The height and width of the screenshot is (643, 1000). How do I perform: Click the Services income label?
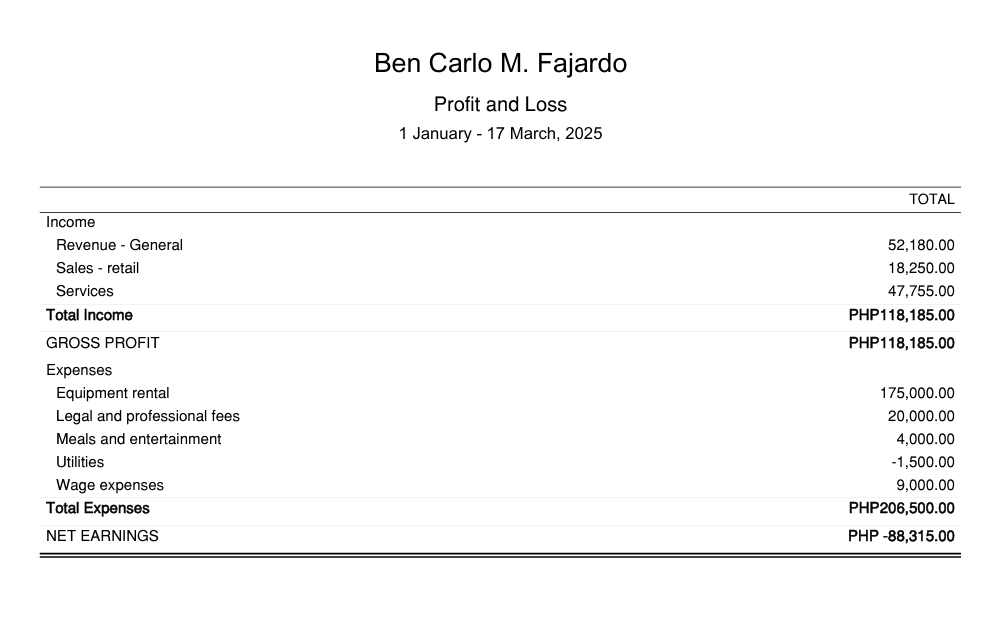pyautogui.click(x=85, y=291)
